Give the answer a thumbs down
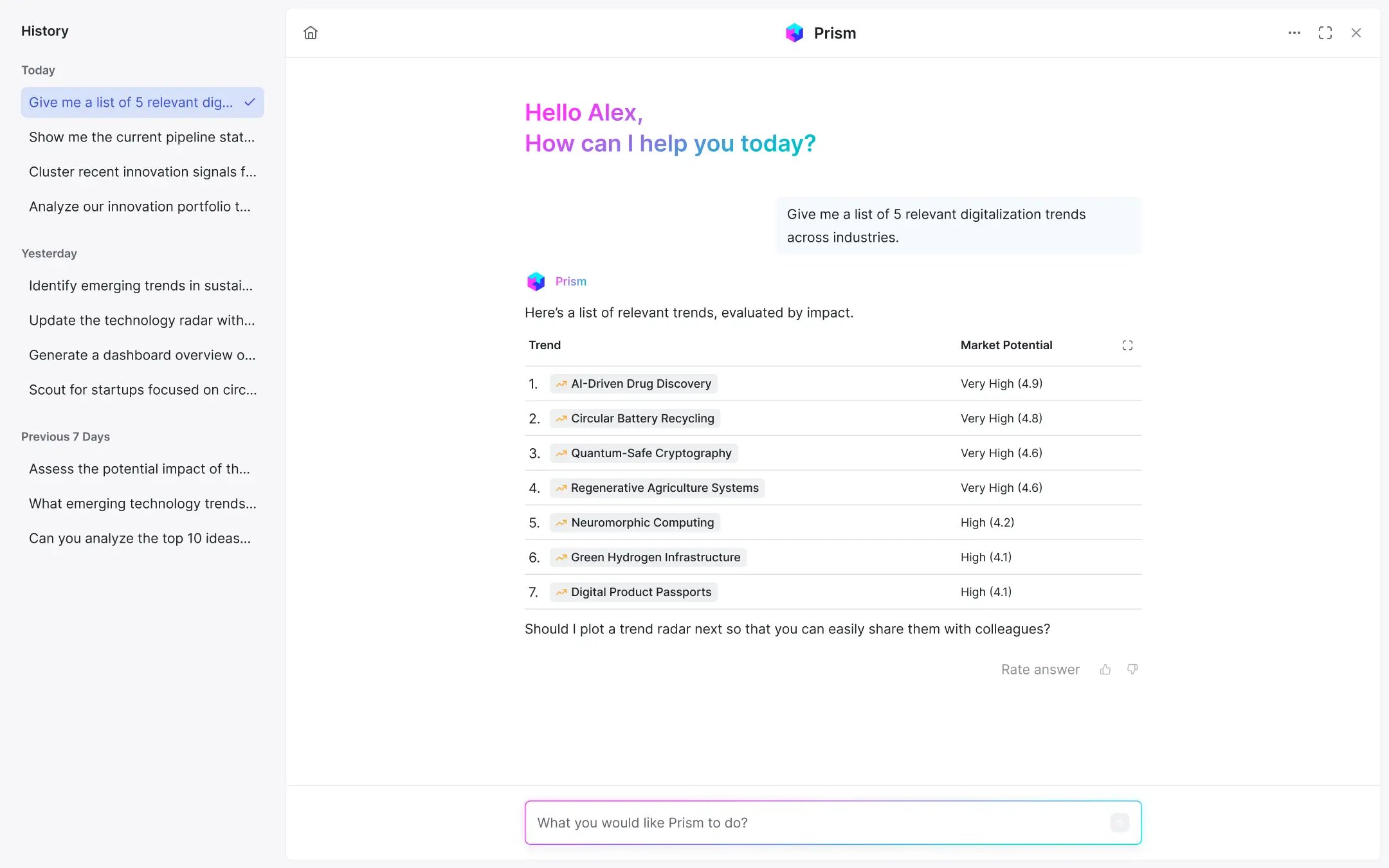Screen dimensions: 1389x868 [x=1132, y=669]
